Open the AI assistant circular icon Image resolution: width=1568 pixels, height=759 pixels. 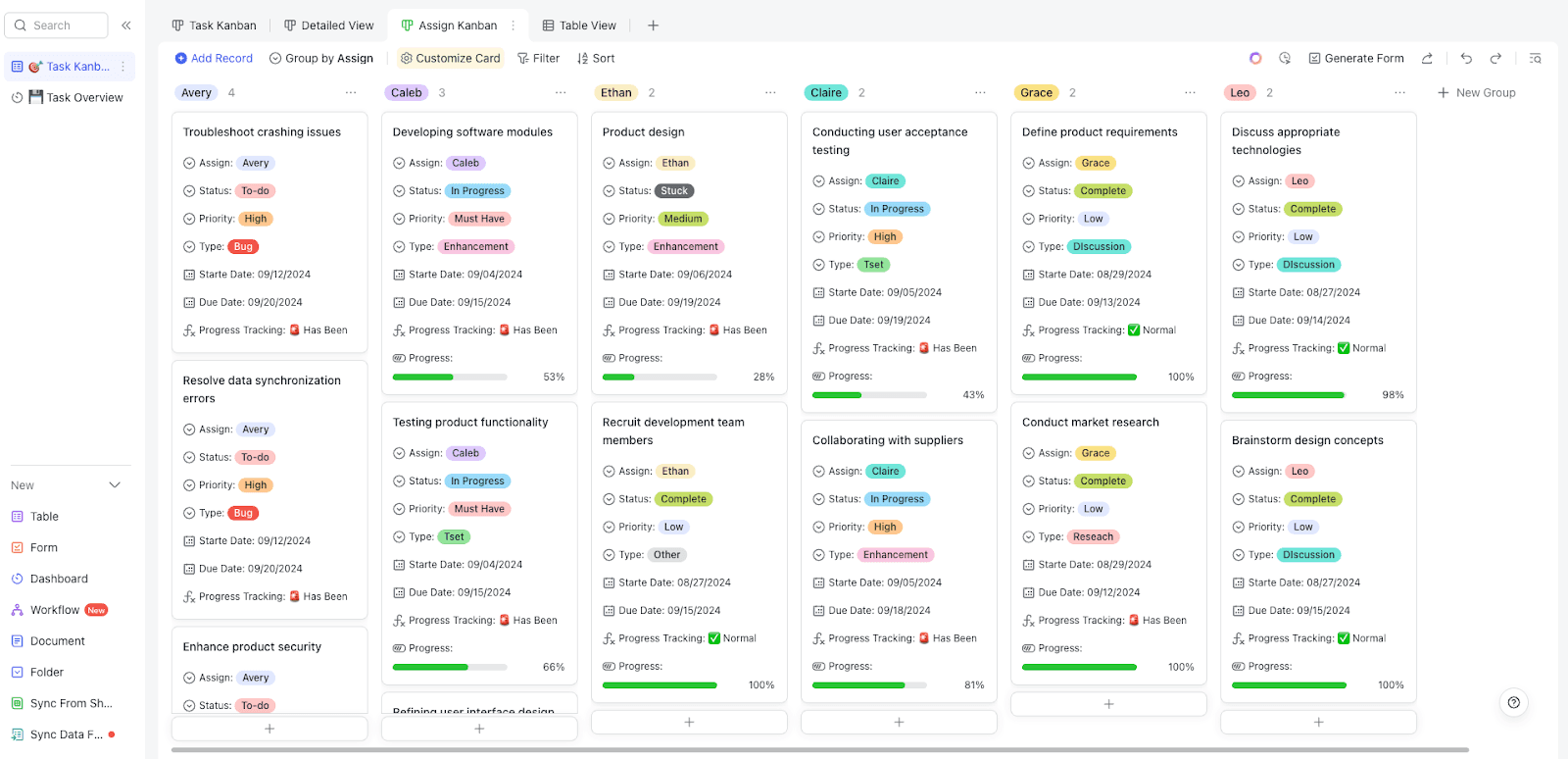tap(1255, 59)
